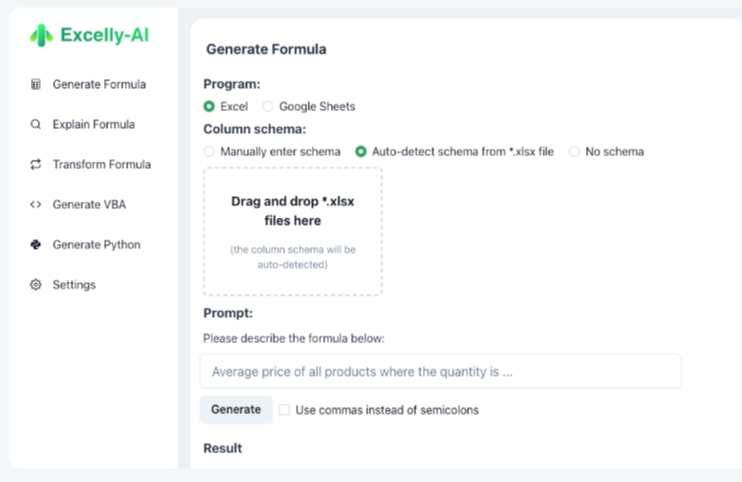Click the Excelly-AI logo icon
Screen dimensions: 742x482
tap(41, 35)
